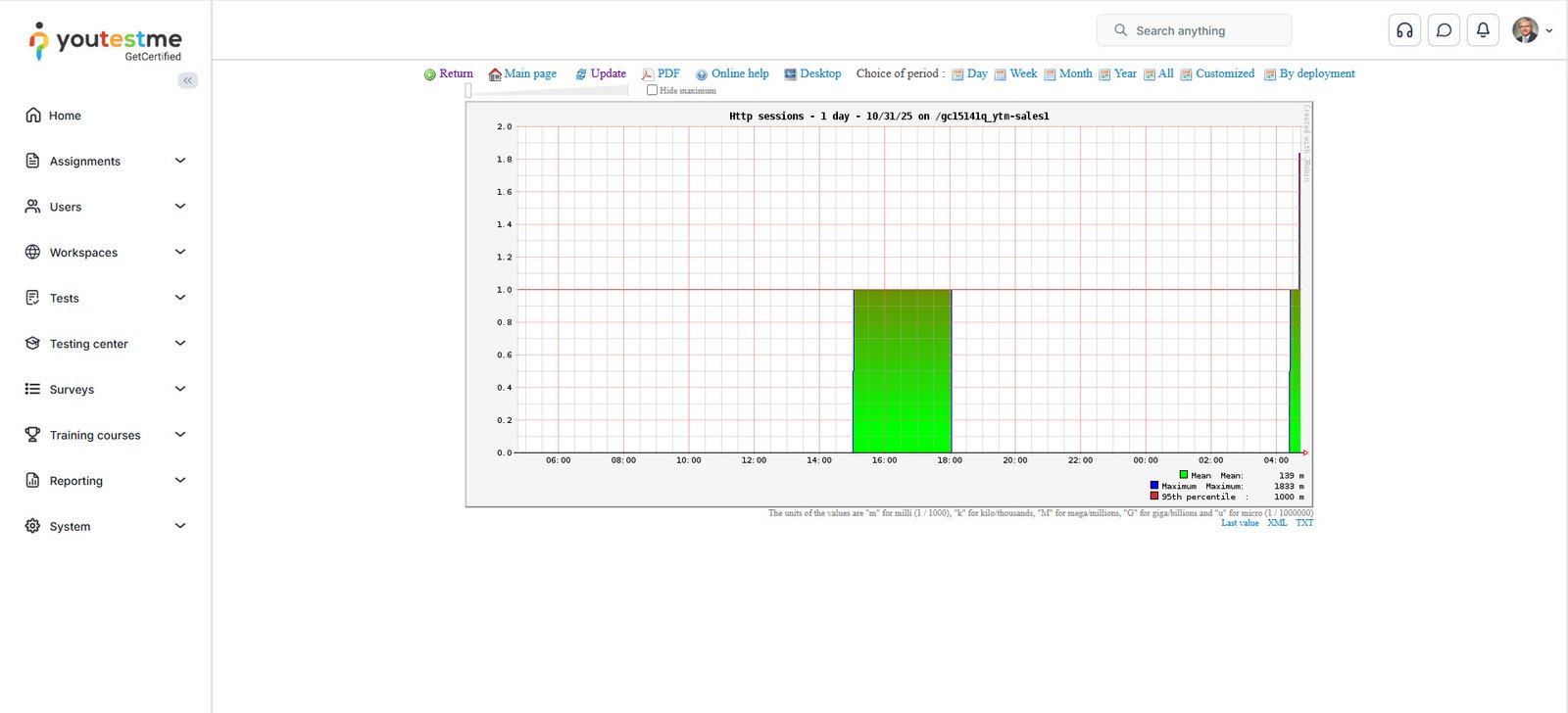Click the Online help icon
Image resolution: width=1568 pixels, height=713 pixels.
click(x=702, y=74)
